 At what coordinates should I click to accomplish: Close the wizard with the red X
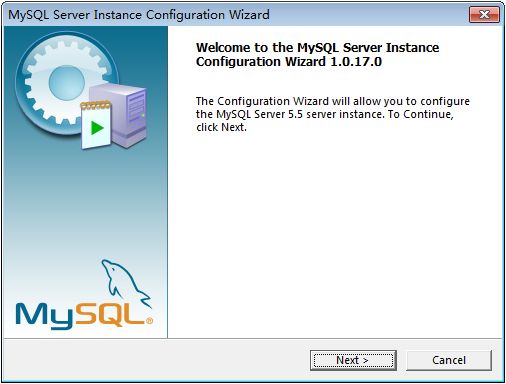[x=484, y=14]
